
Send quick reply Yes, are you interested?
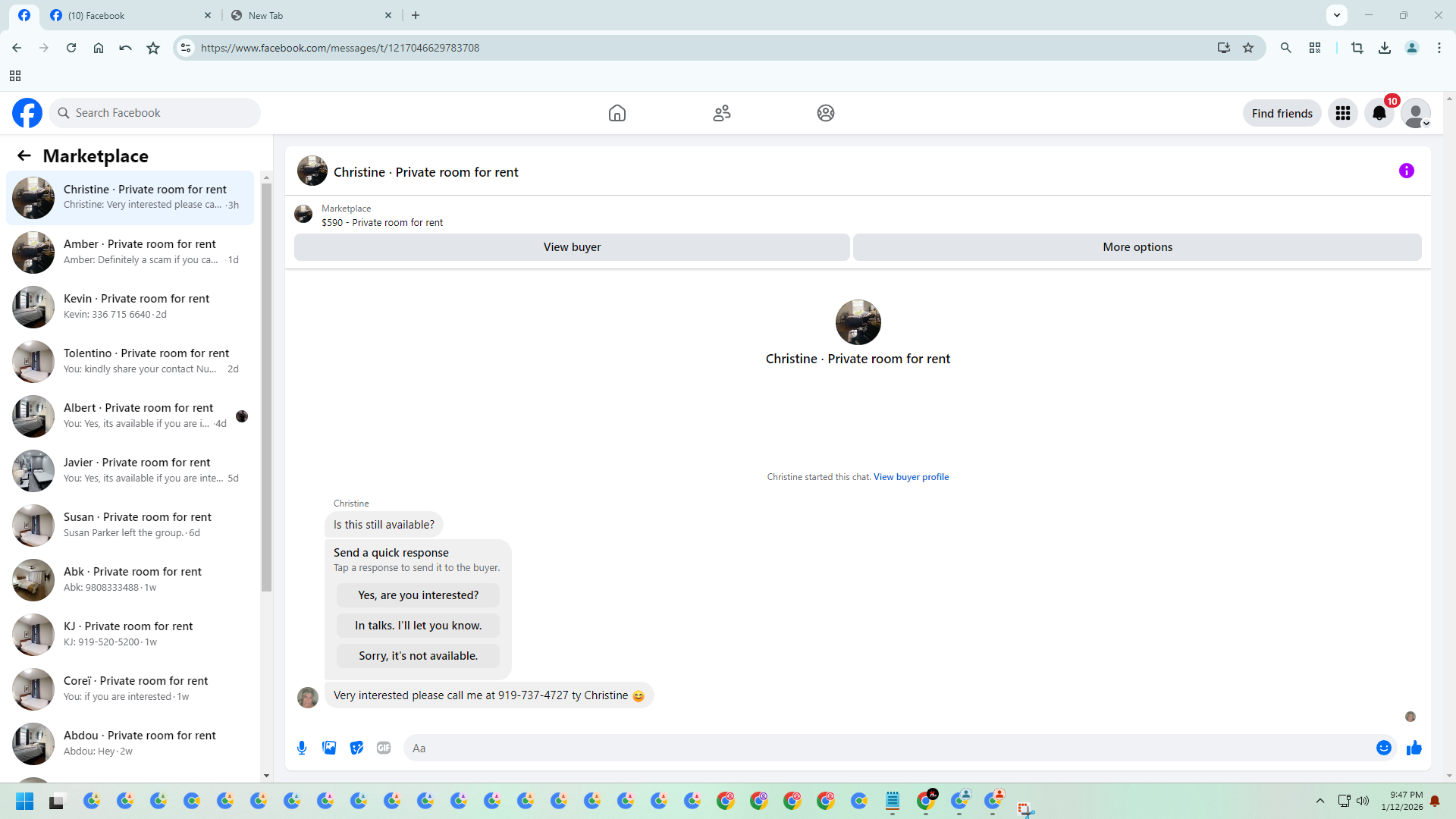click(x=418, y=595)
